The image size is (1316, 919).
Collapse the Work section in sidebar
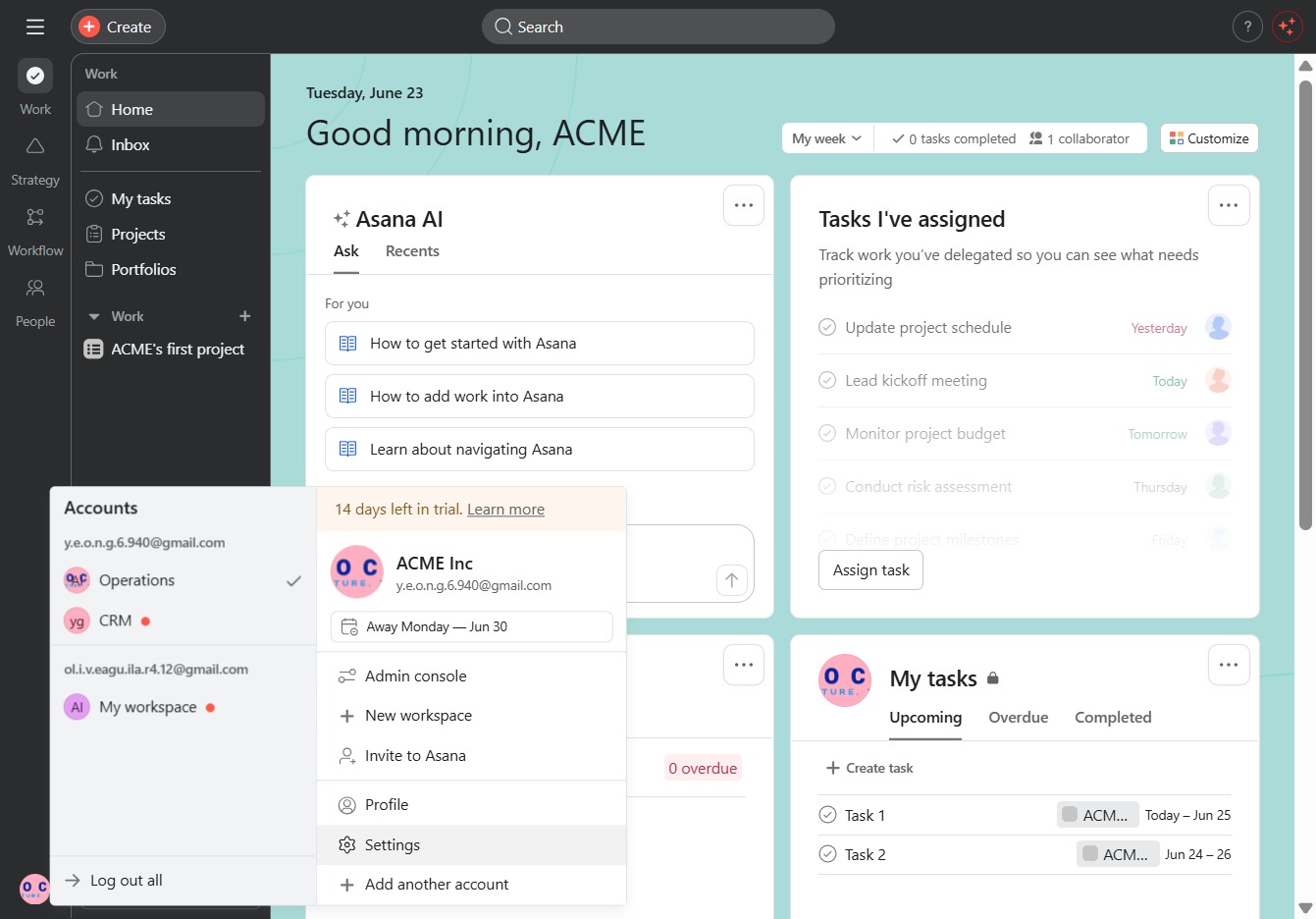pyautogui.click(x=94, y=316)
